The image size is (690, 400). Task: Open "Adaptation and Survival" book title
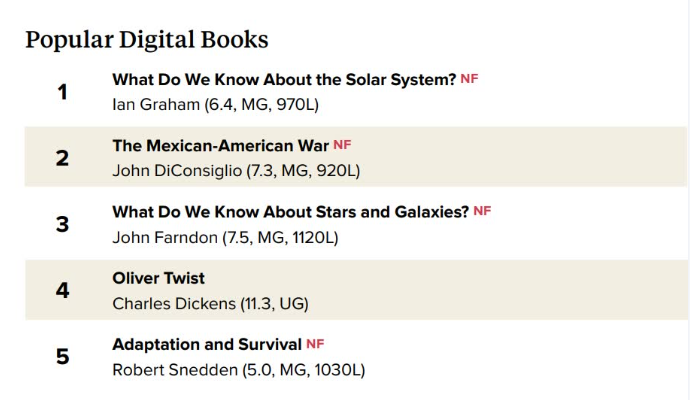click(207, 345)
